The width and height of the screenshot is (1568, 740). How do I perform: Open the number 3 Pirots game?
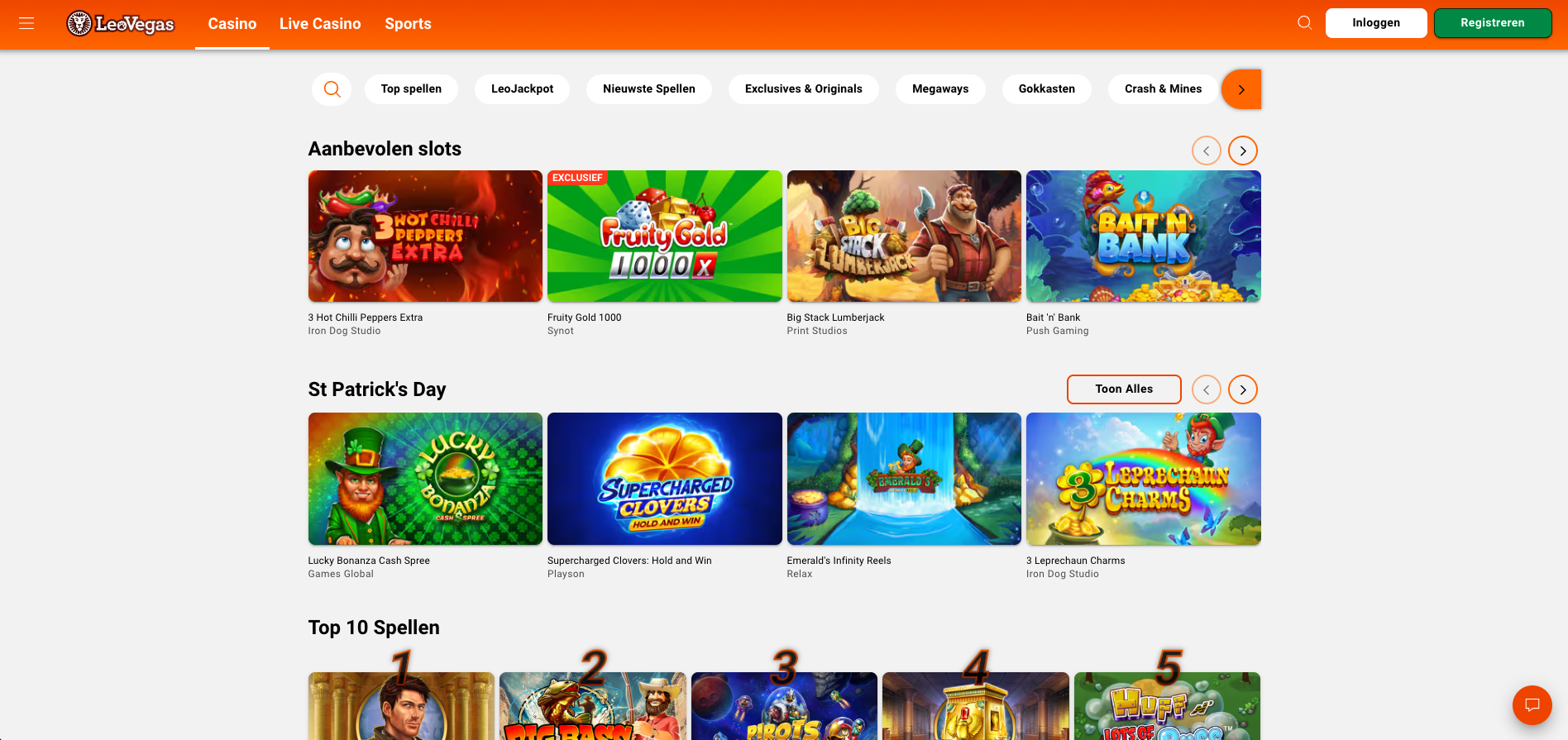(784, 706)
